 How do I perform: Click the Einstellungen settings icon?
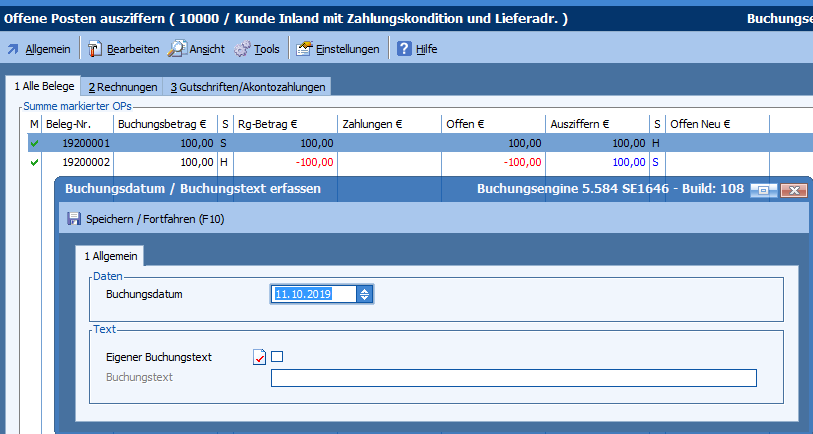coord(304,49)
